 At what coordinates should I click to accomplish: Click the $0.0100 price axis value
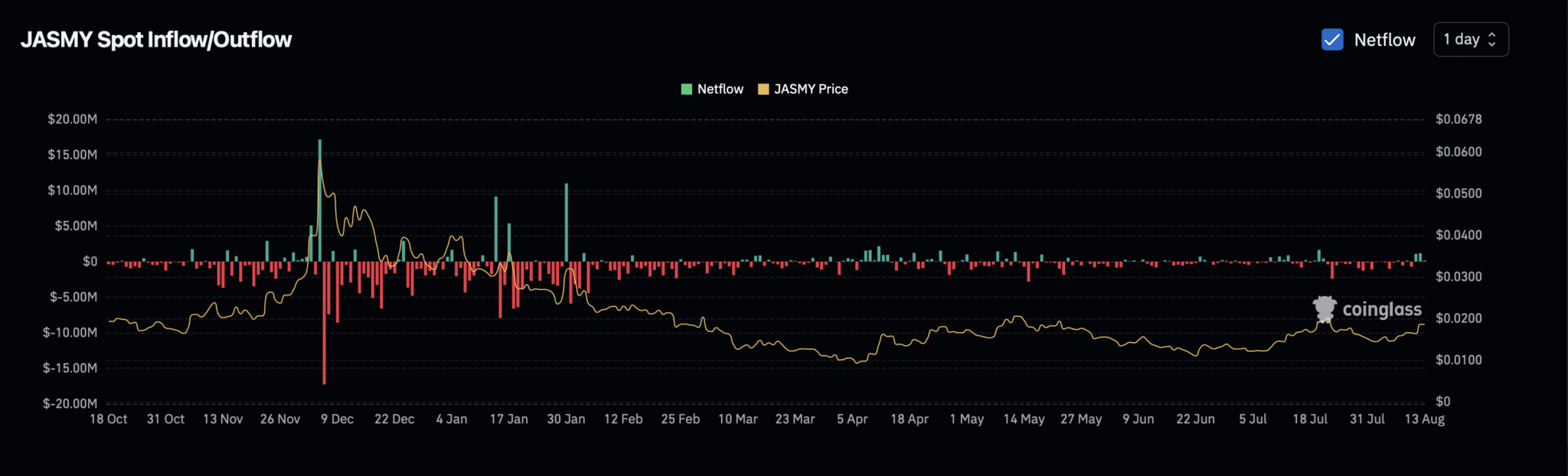click(1459, 360)
